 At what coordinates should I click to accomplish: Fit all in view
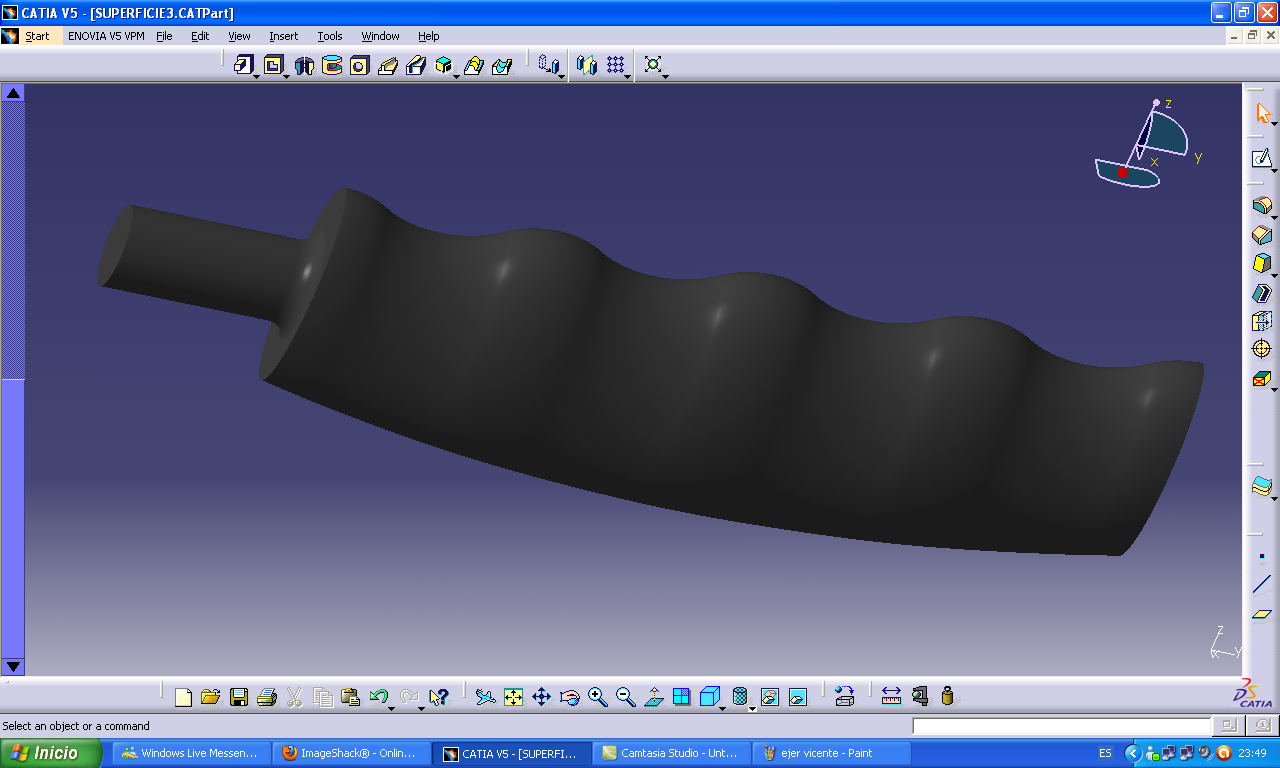[x=514, y=697]
